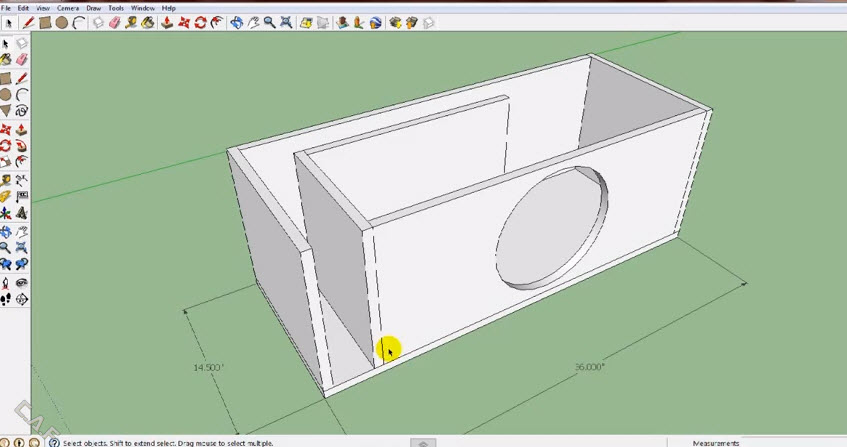
Task: Open the Edit menu
Action: (x=23, y=8)
